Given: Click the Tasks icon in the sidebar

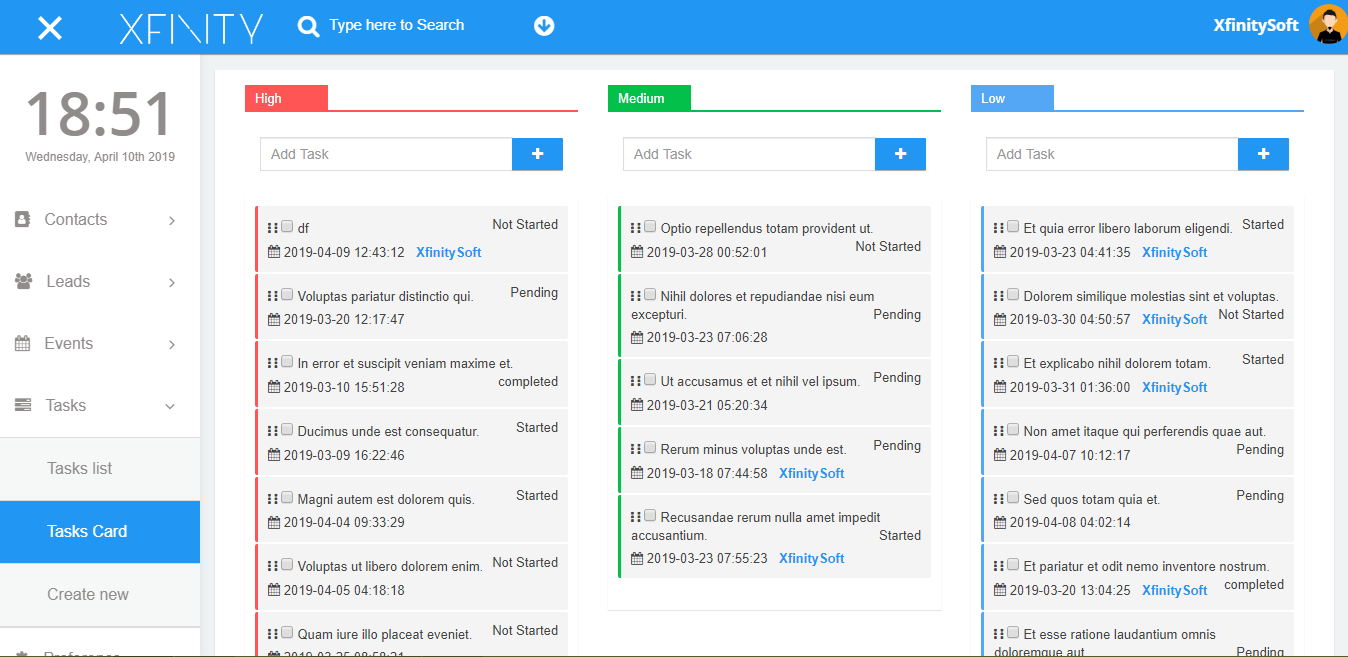Looking at the screenshot, I should click(21, 405).
